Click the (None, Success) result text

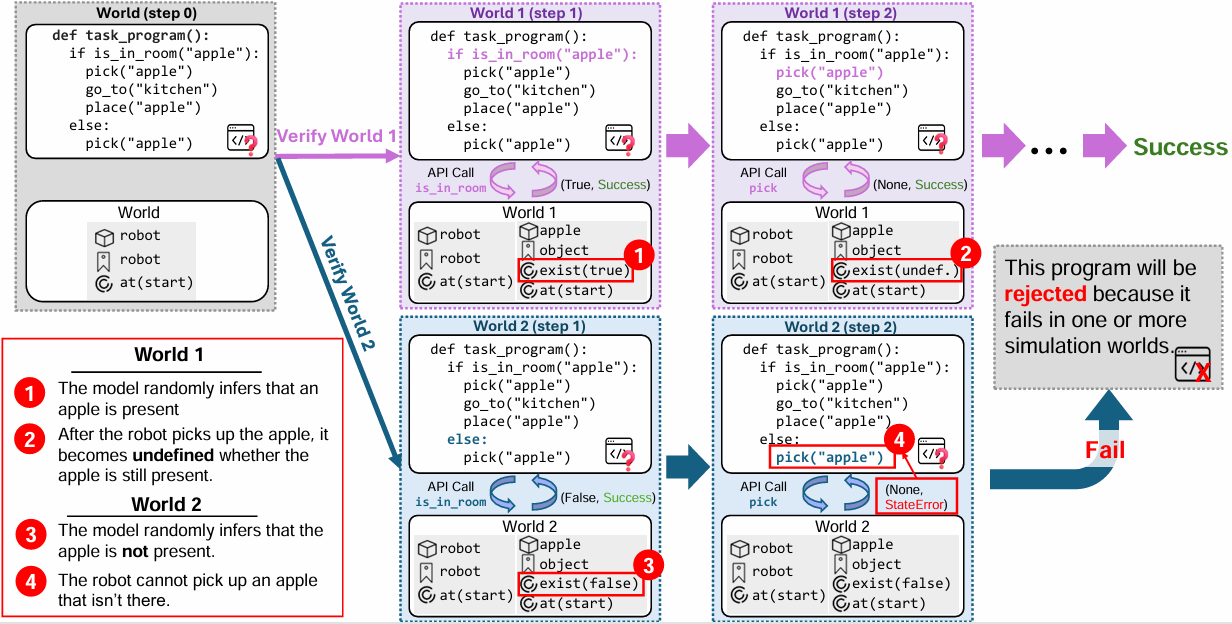[920, 185]
